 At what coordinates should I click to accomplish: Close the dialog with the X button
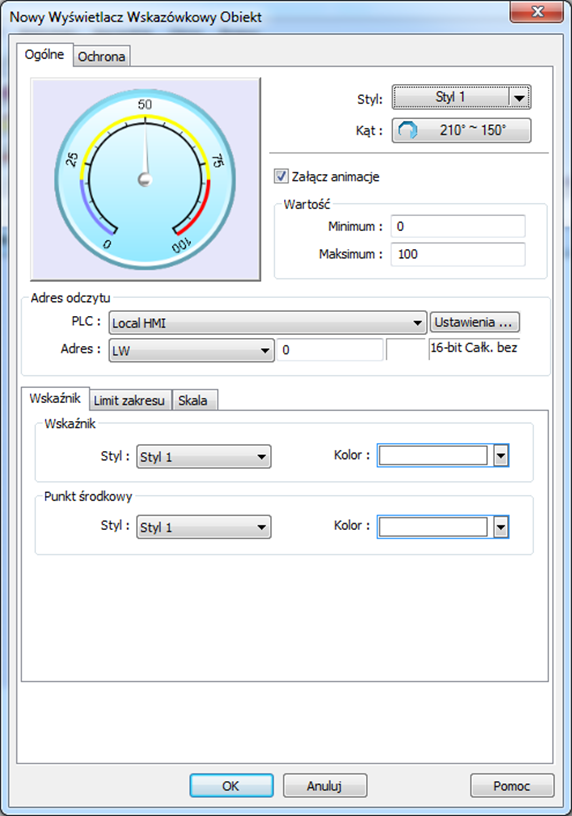tap(537, 11)
